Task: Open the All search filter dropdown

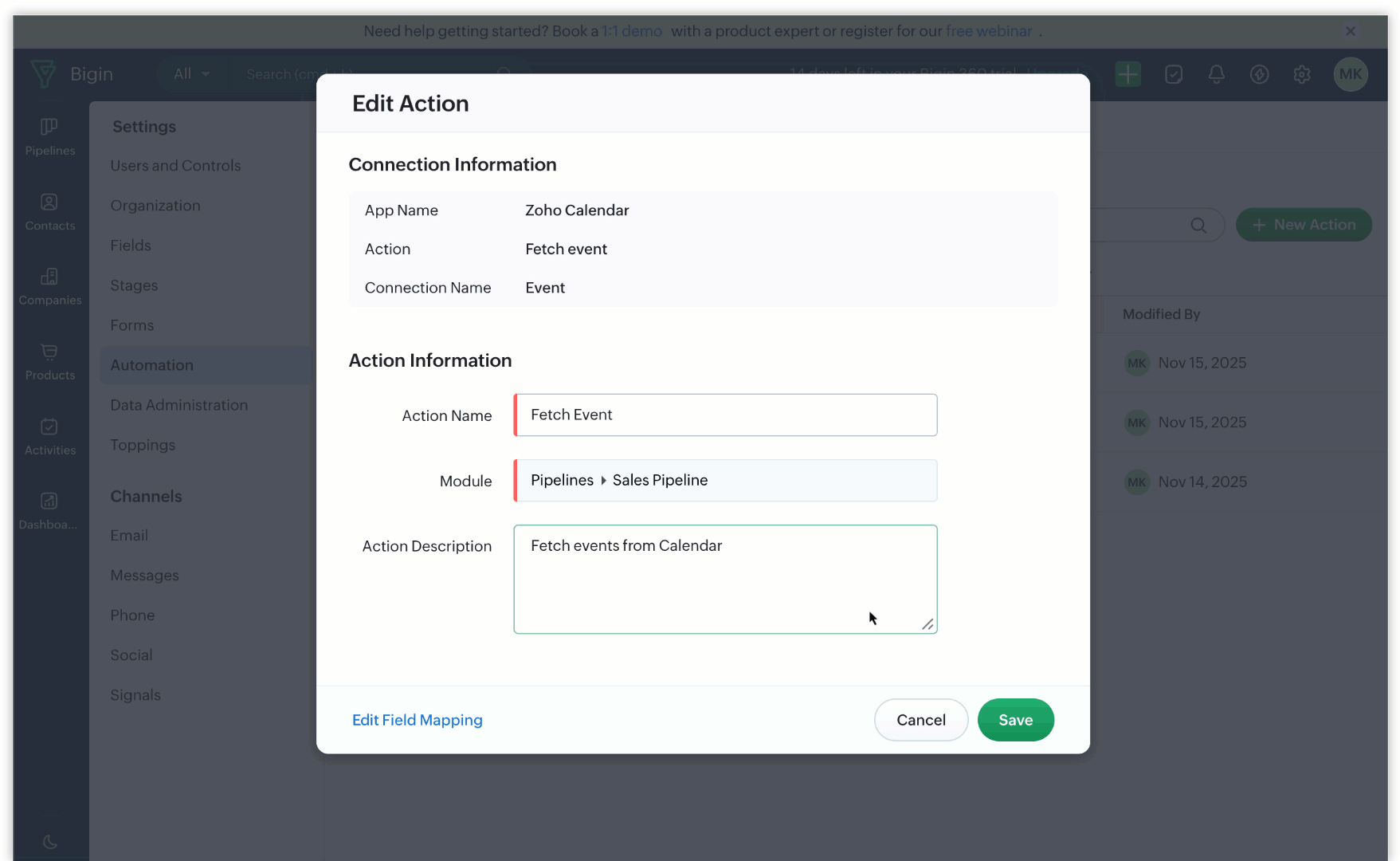Action: coord(191,74)
